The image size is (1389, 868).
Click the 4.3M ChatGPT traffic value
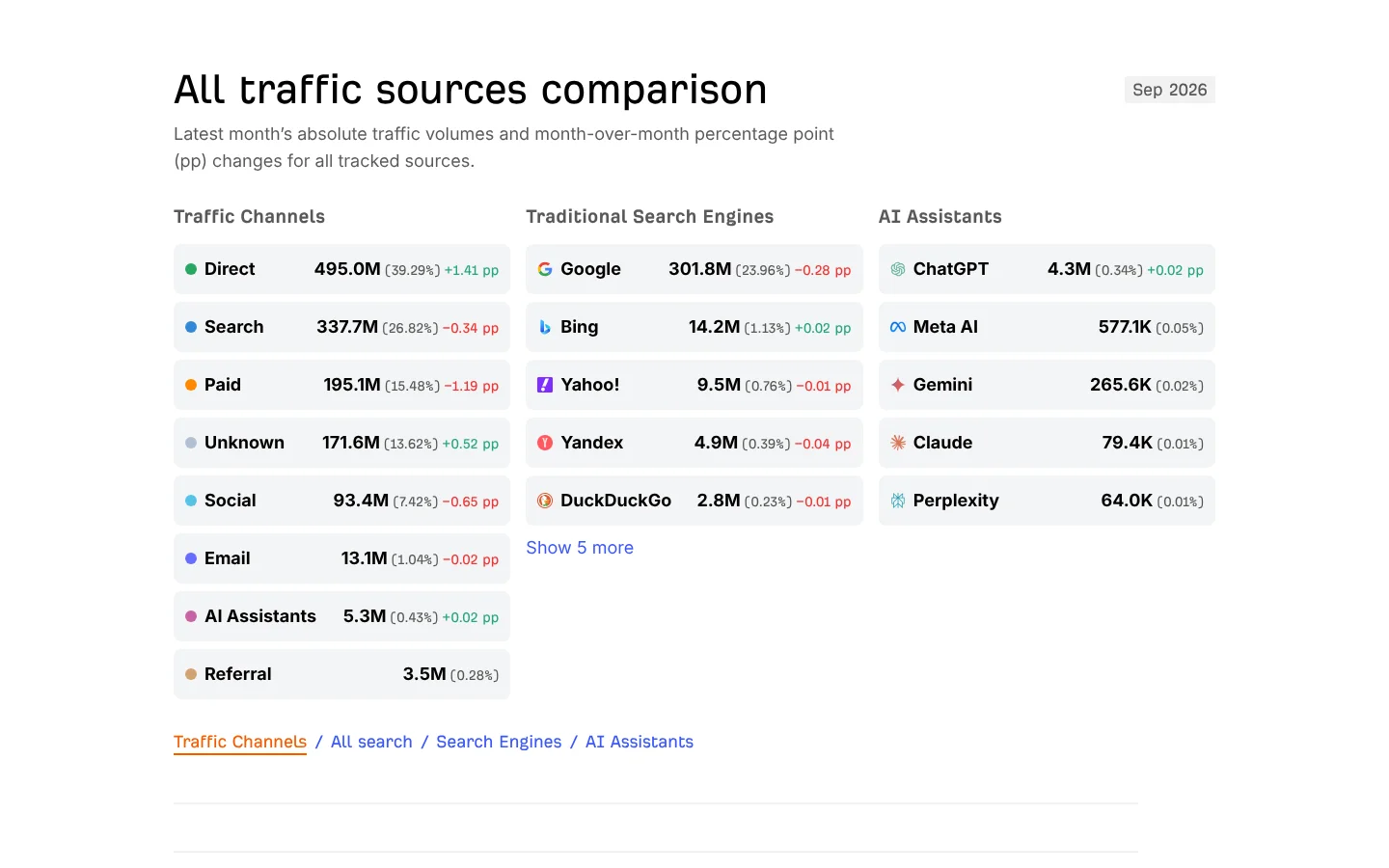point(1069,269)
